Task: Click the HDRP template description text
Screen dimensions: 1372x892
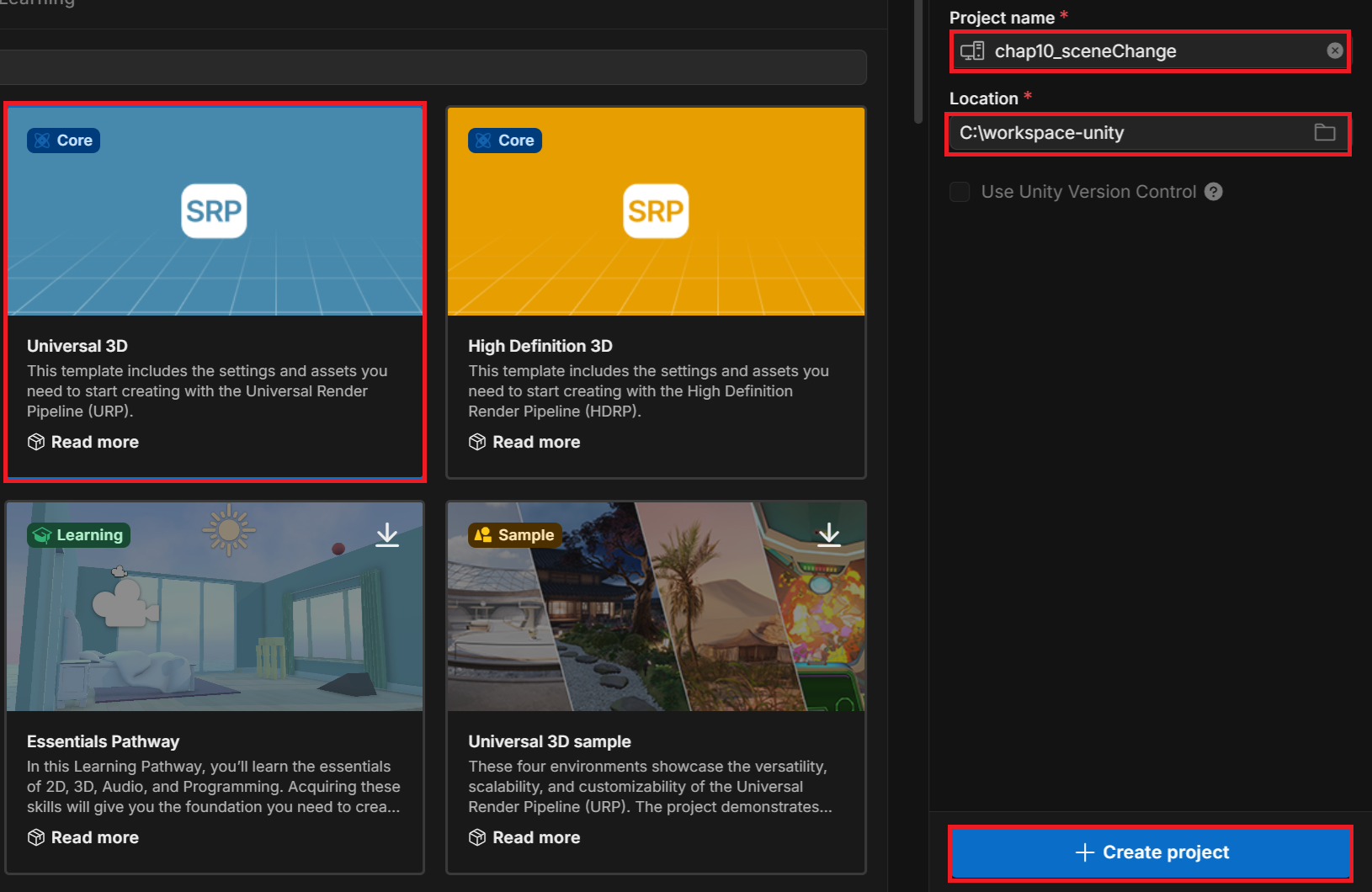Action: pos(648,391)
